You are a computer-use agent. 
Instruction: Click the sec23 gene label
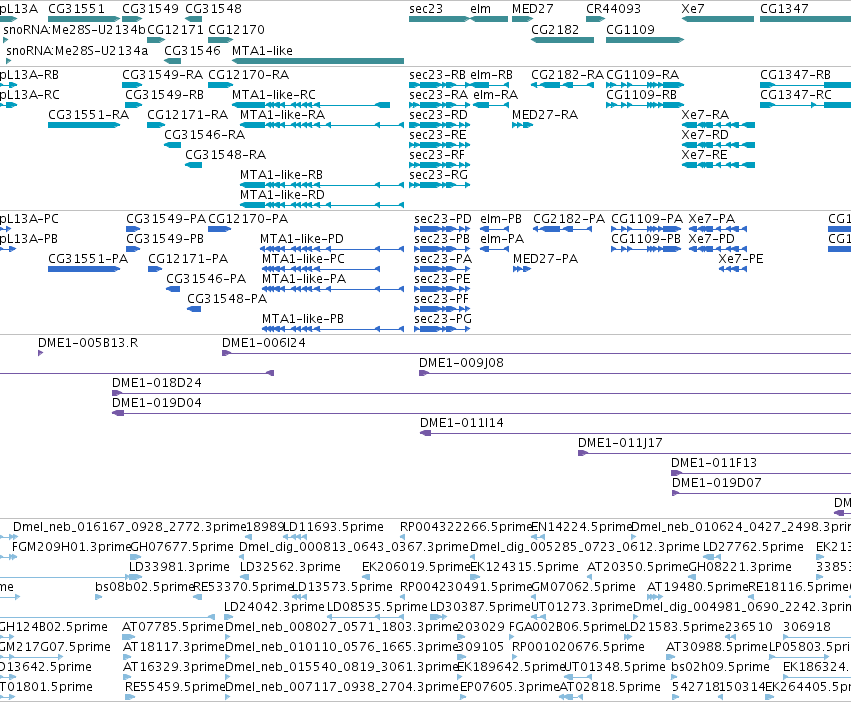pyautogui.click(x=426, y=9)
